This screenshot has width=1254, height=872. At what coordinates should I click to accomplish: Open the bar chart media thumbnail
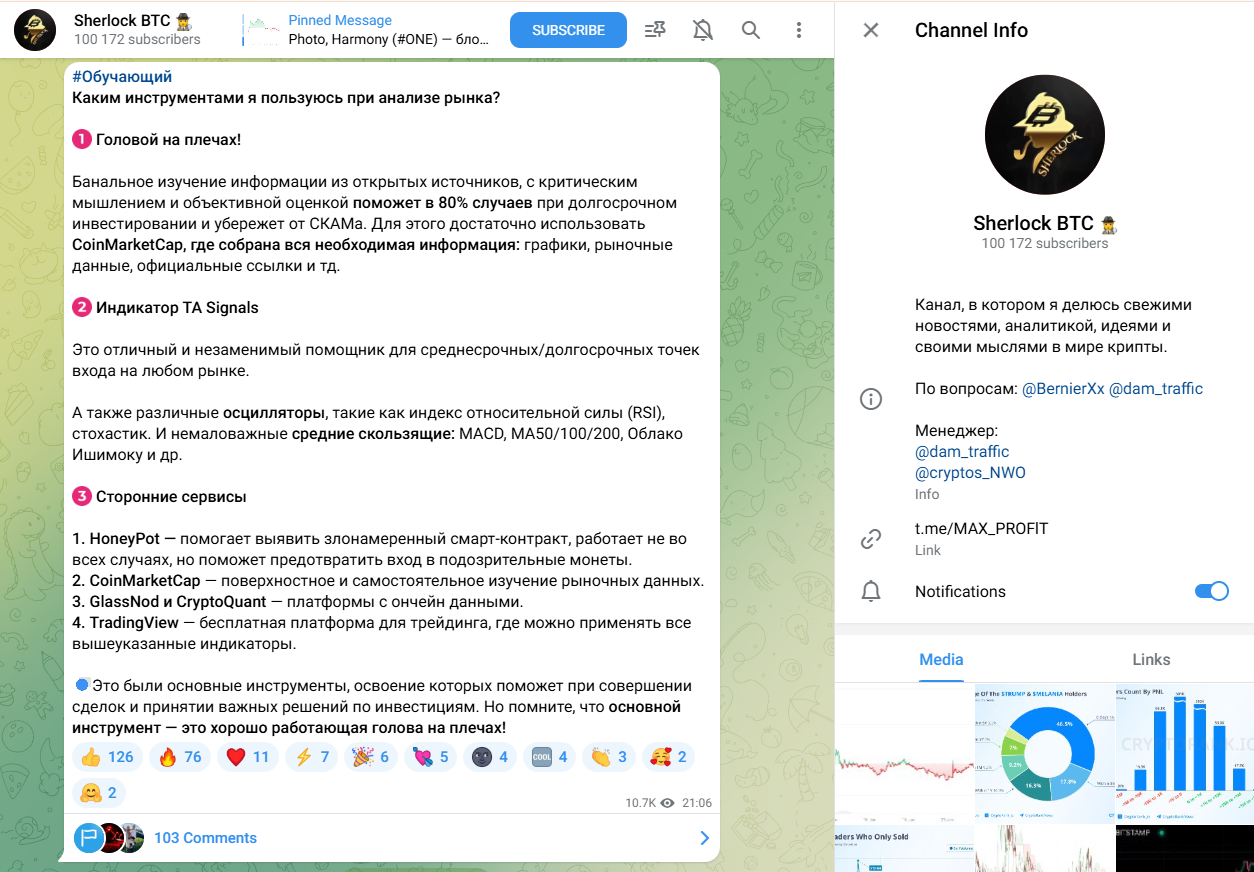tap(1185, 753)
